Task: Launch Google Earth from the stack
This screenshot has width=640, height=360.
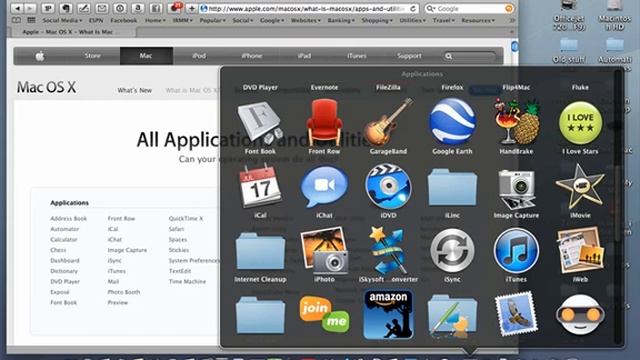Action: click(452, 122)
